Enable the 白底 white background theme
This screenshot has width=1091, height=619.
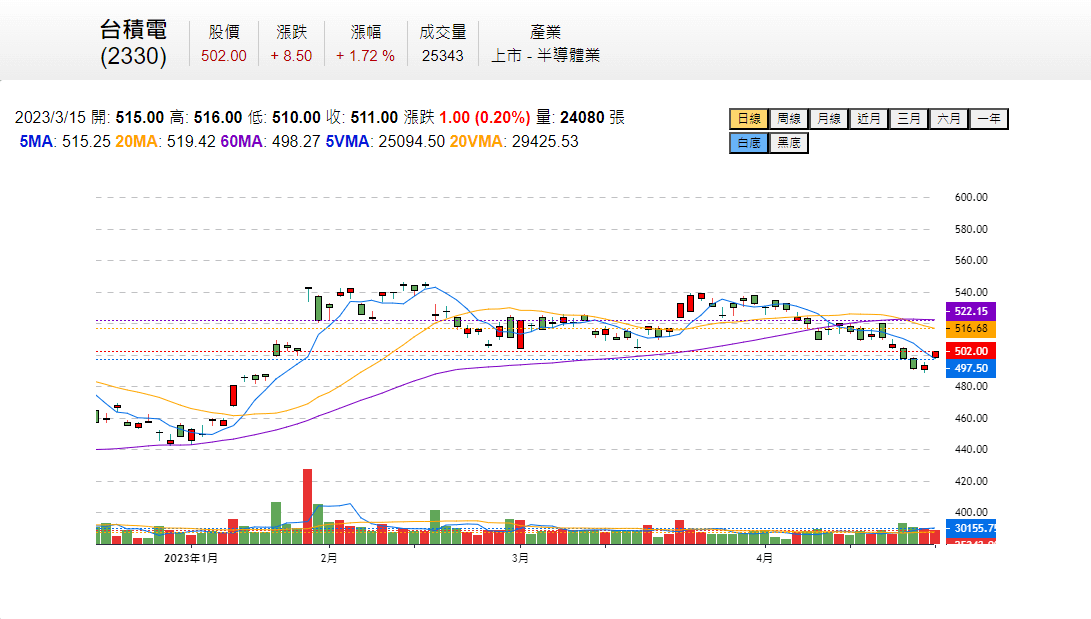click(x=749, y=143)
